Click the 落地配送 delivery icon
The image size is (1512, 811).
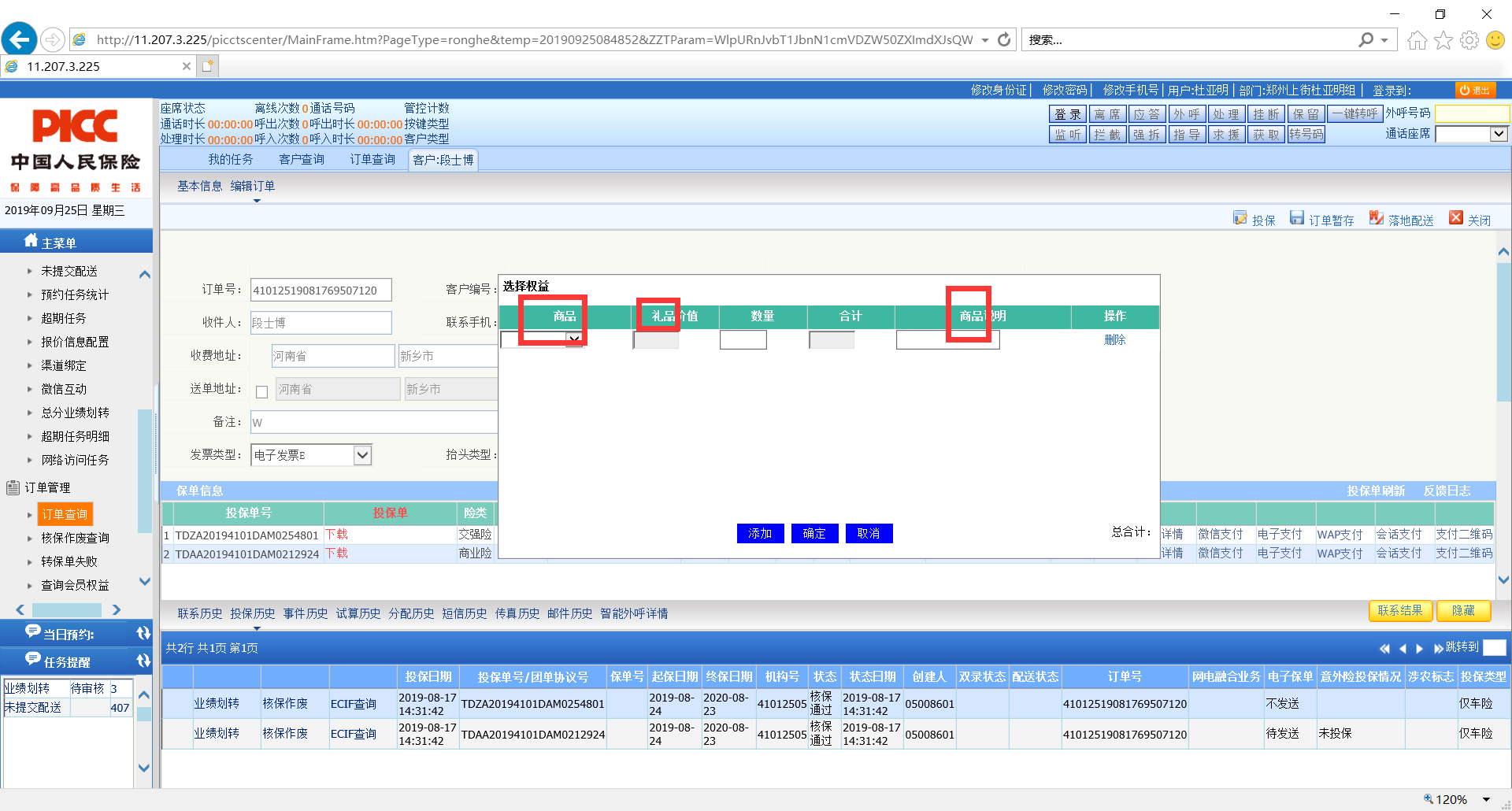(1376, 218)
